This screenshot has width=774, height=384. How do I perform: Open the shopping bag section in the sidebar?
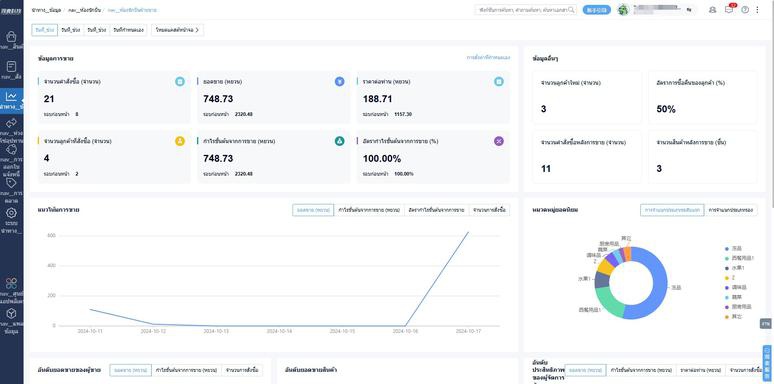tap(11, 38)
